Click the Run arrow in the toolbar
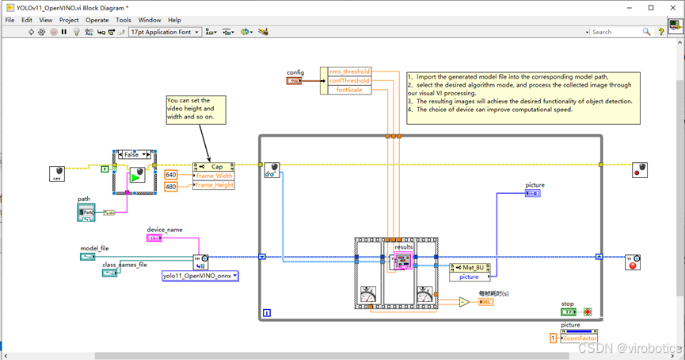Screen dimensions: 685x360 point(31,32)
